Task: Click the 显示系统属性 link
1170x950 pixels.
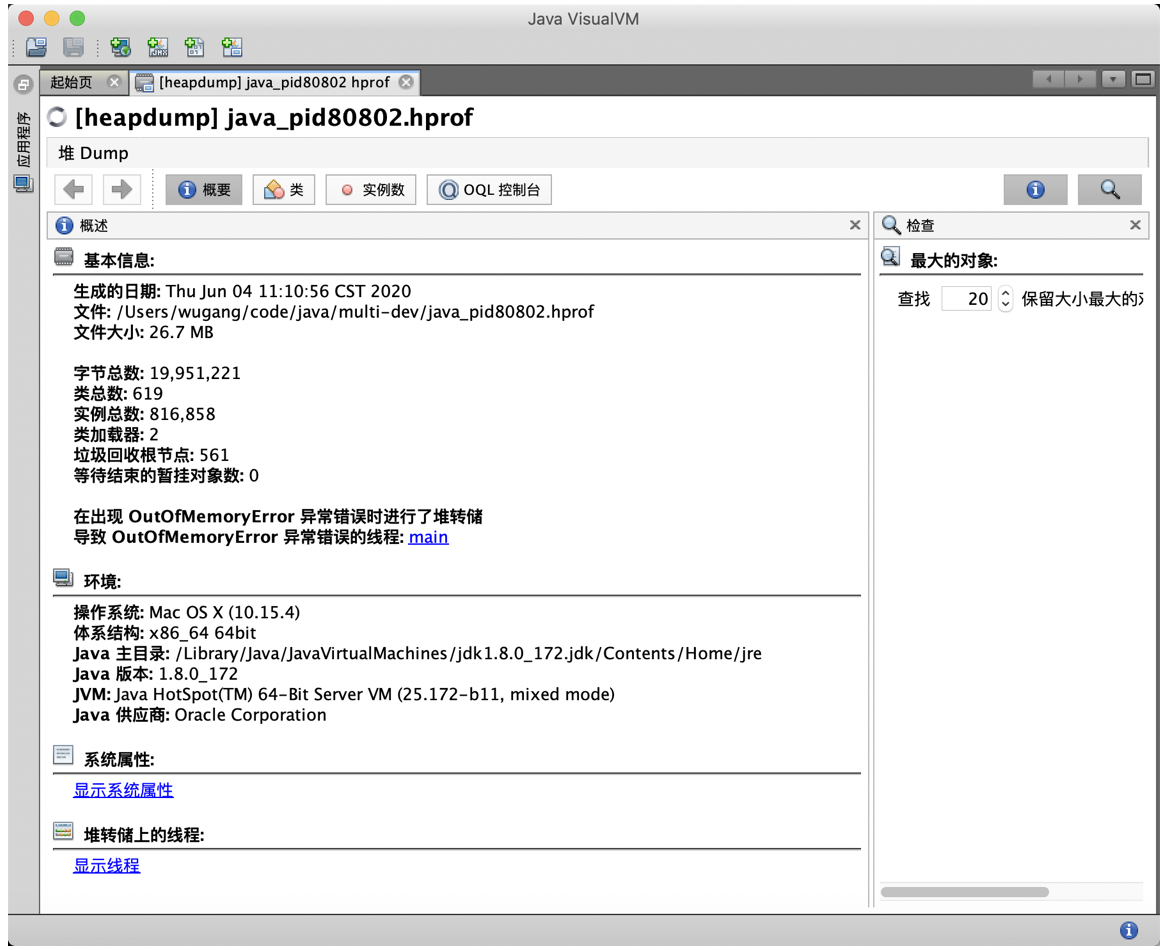Action: click(123, 790)
